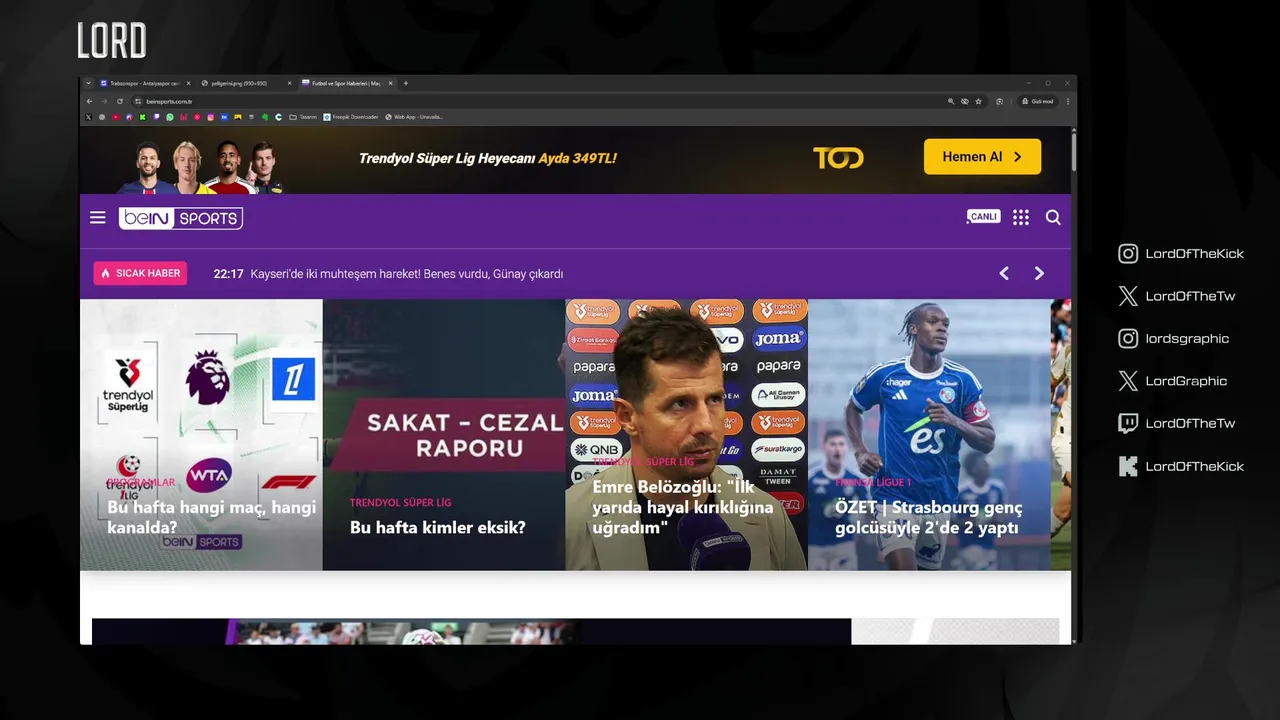Open Bu hafta kimler eksik? card
Screen dimensions: 1280x720
(x=444, y=435)
